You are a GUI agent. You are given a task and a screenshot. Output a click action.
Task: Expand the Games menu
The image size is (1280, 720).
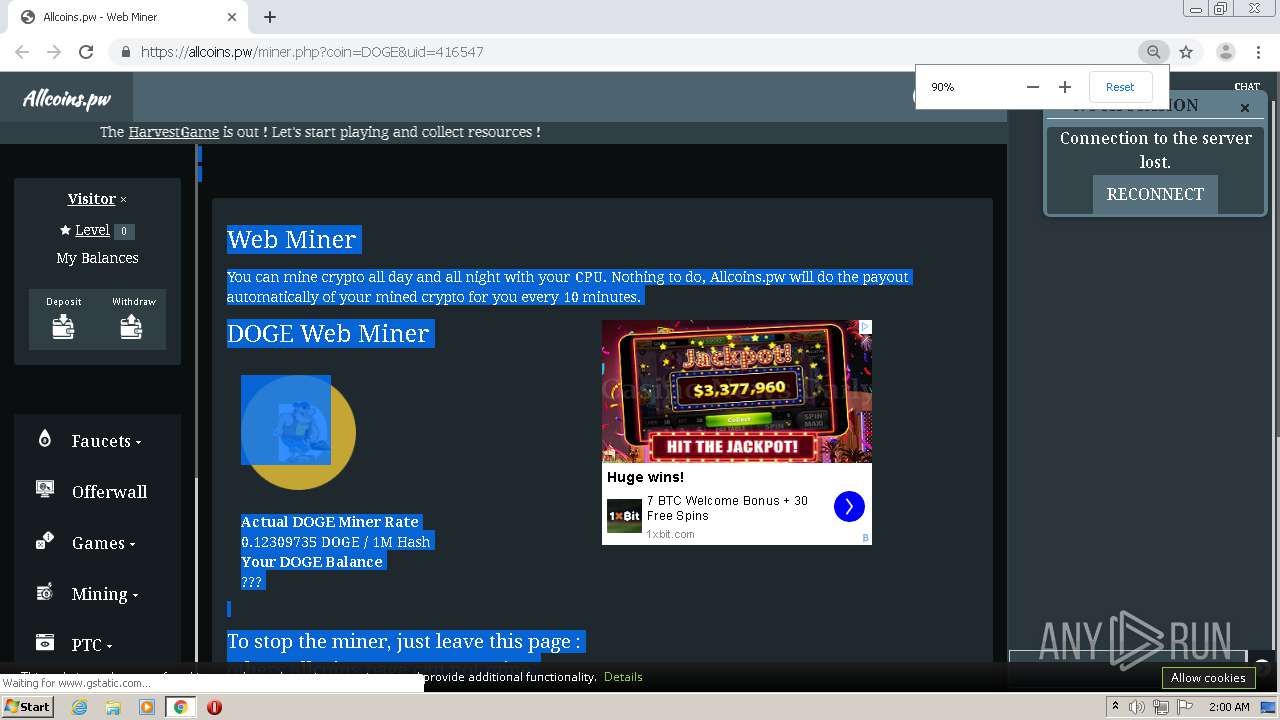click(103, 543)
